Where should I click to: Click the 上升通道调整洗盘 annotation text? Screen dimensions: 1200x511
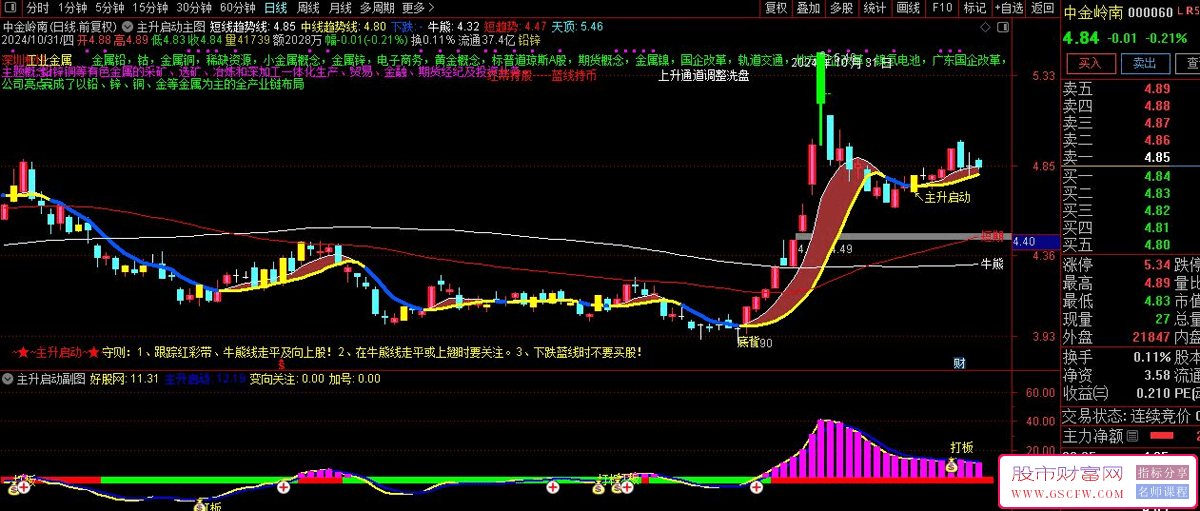(x=704, y=75)
